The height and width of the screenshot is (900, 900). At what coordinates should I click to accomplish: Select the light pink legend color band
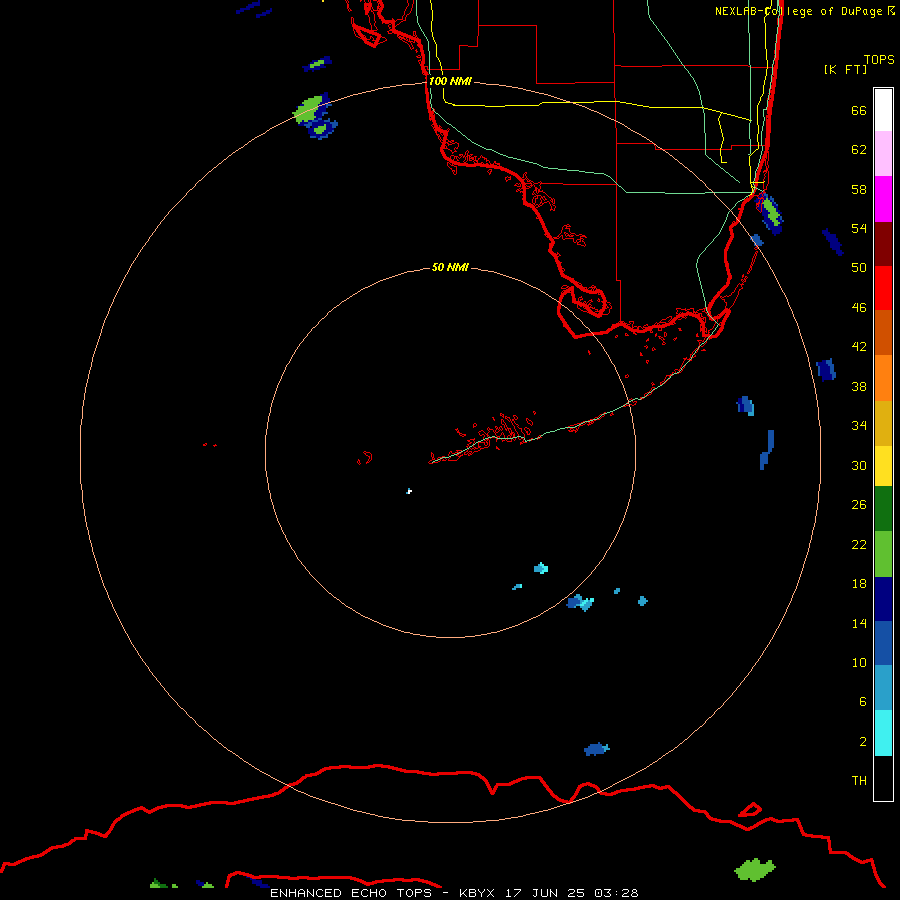pyautogui.click(x=883, y=154)
